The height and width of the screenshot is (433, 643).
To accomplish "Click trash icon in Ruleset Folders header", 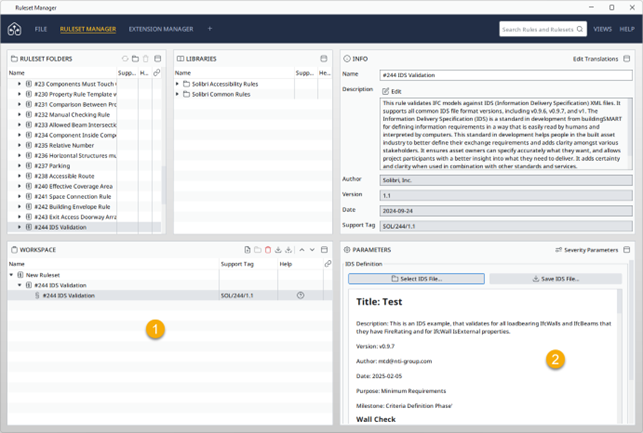I will pos(146,59).
